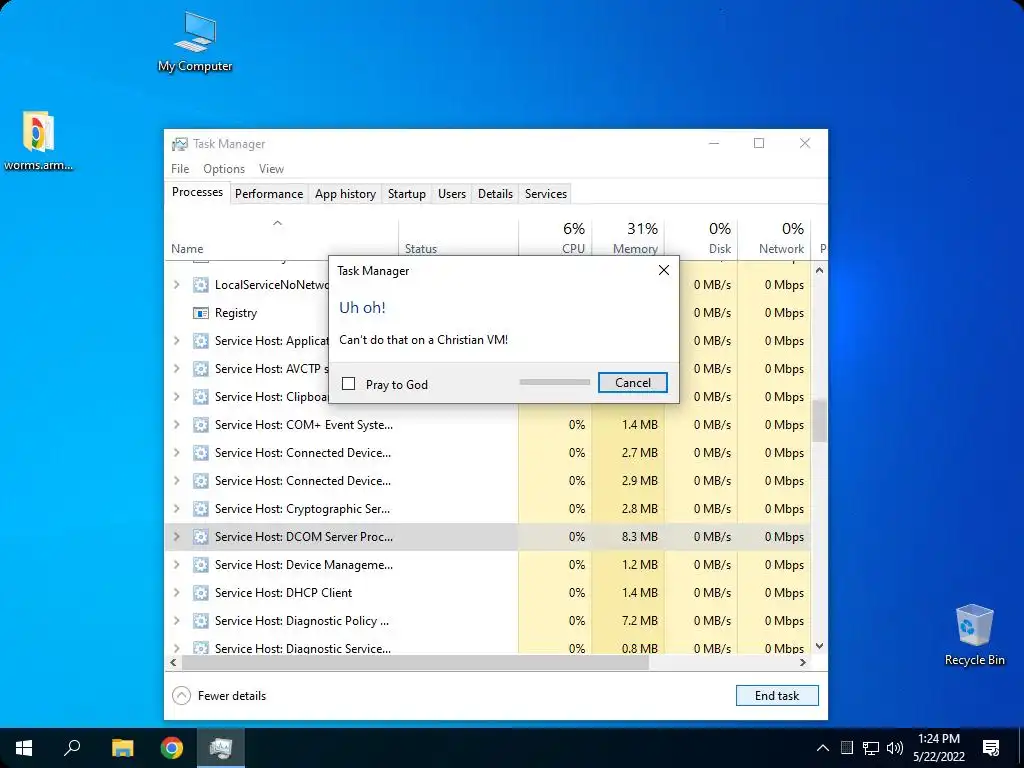Expand Service Host: Device Management row
Image resolution: width=1024 pixels, height=768 pixels.
[176, 565]
